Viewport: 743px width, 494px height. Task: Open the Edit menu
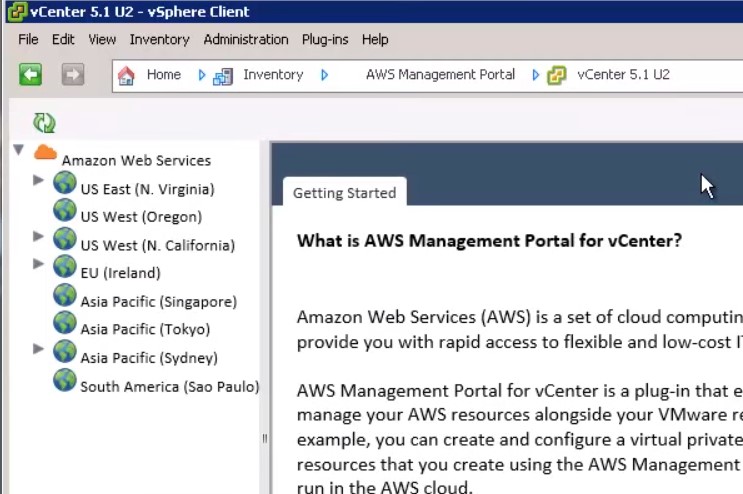[63, 39]
